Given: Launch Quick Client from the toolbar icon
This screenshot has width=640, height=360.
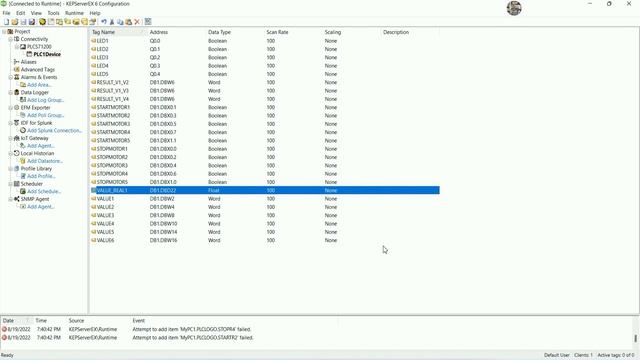Looking at the screenshot, I should pyautogui.click(x=148, y=22).
